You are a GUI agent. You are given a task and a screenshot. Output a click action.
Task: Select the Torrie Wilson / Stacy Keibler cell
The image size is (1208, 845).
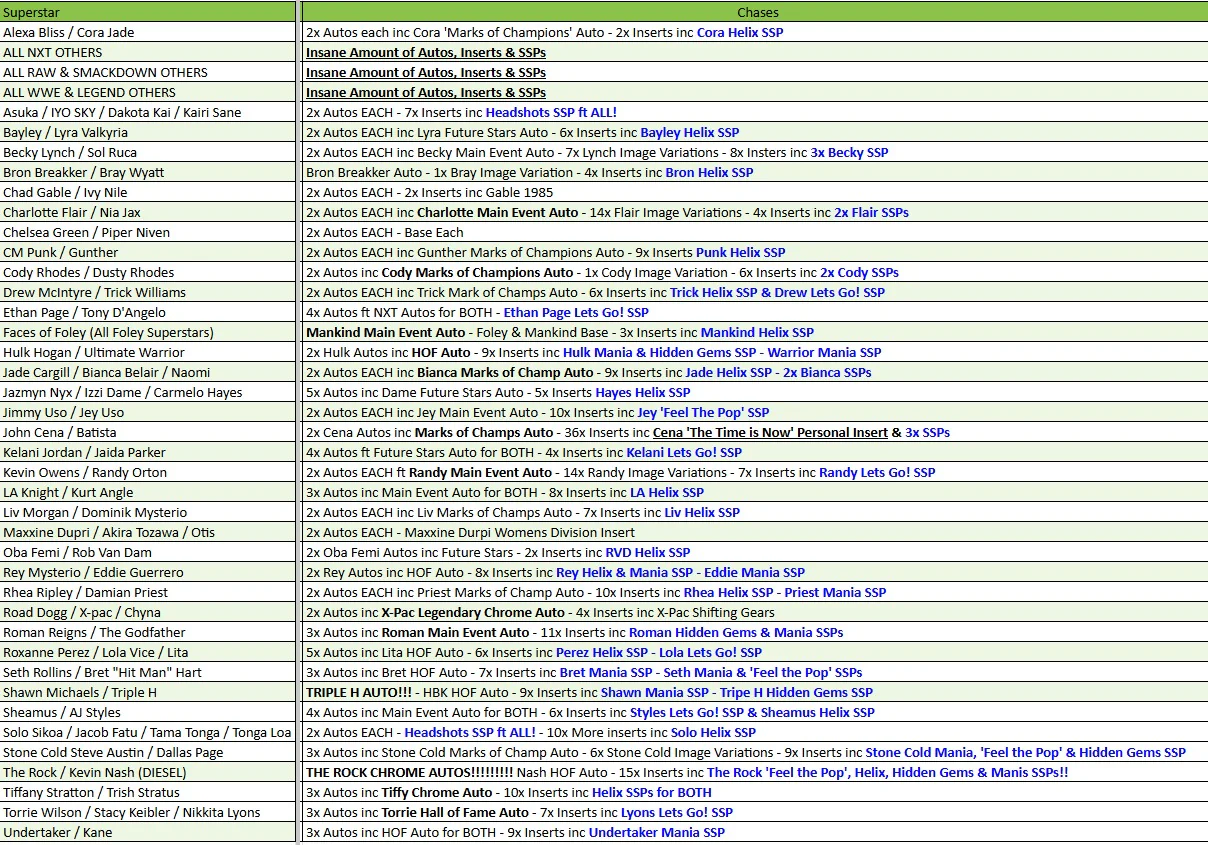point(148,812)
